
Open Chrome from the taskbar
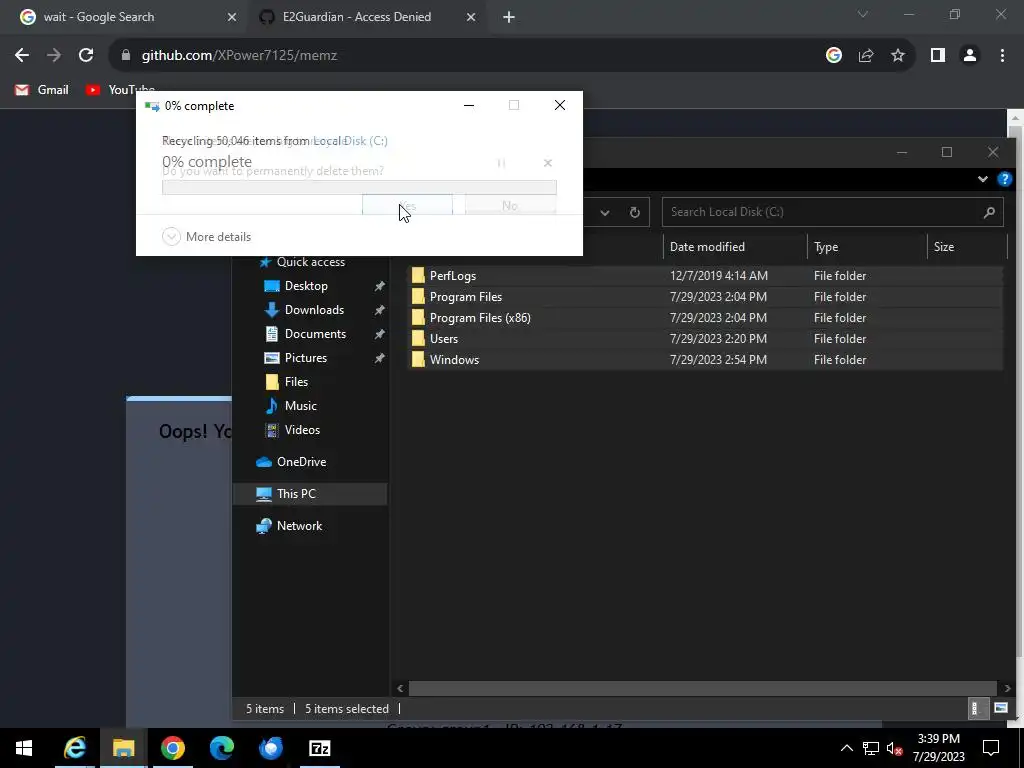coord(172,748)
